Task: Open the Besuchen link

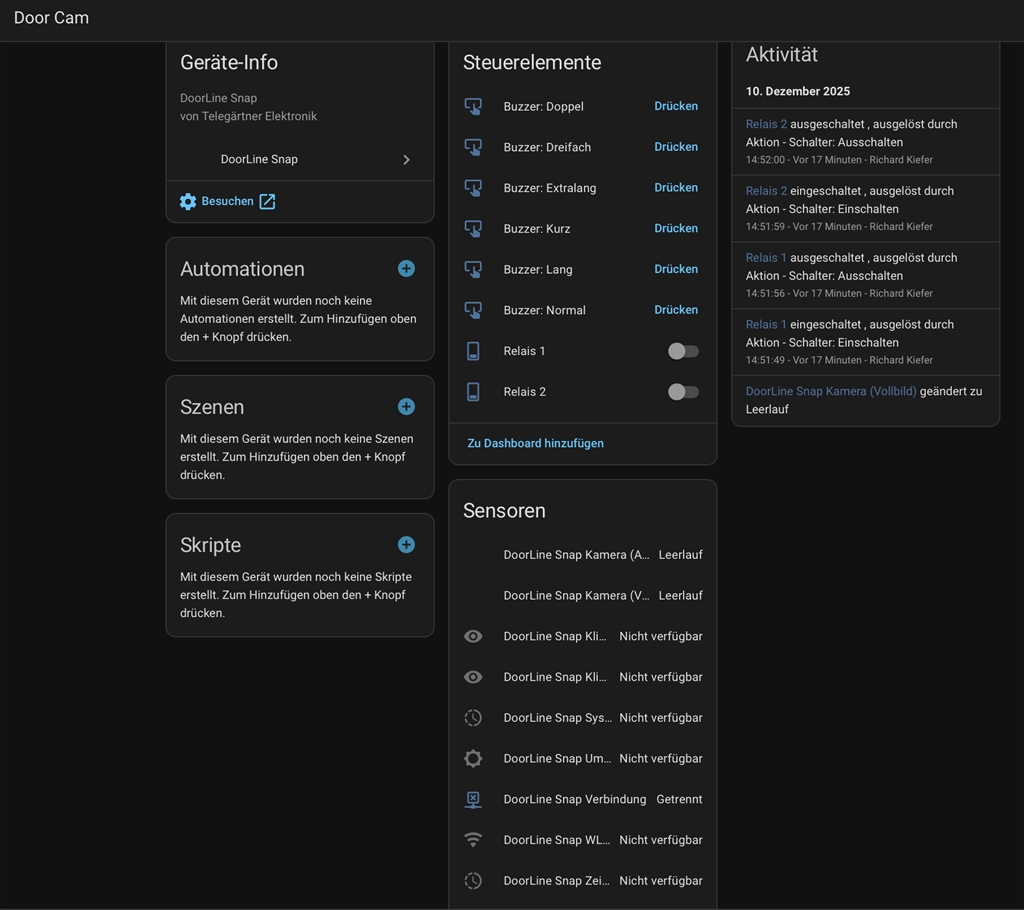Action: pyautogui.click(x=228, y=202)
